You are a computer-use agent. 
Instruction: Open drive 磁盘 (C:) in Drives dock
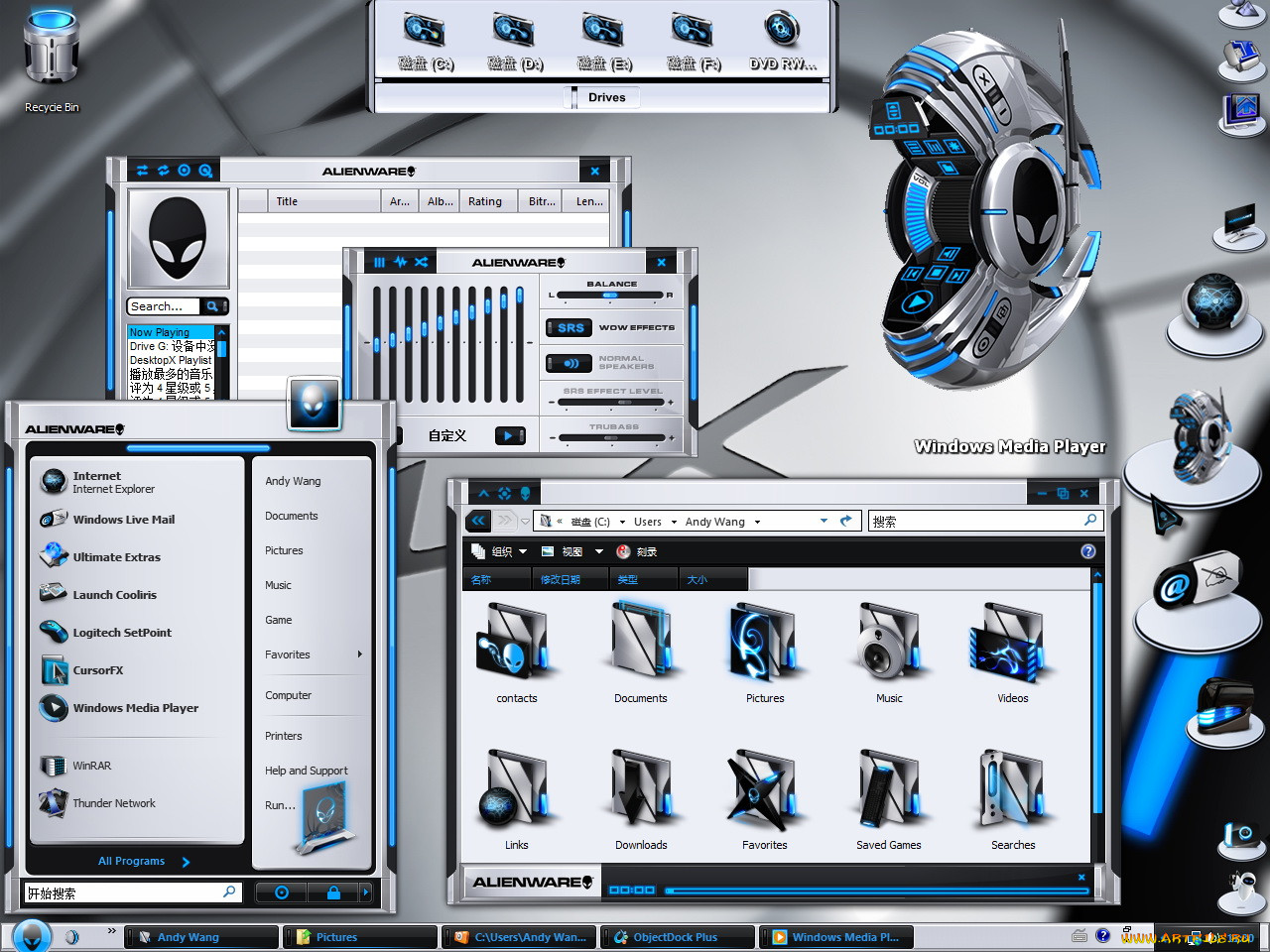click(x=426, y=42)
